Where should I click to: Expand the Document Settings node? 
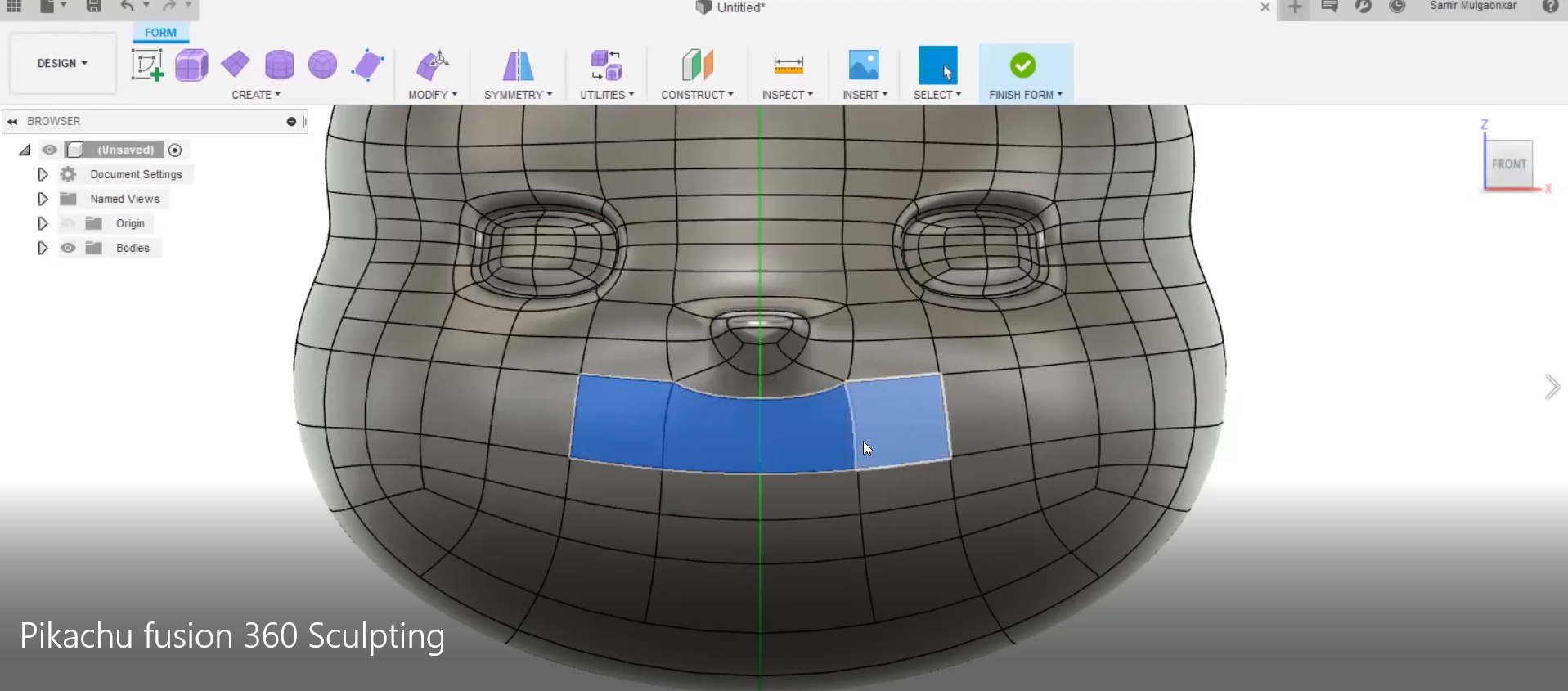pyautogui.click(x=43, y=174)
